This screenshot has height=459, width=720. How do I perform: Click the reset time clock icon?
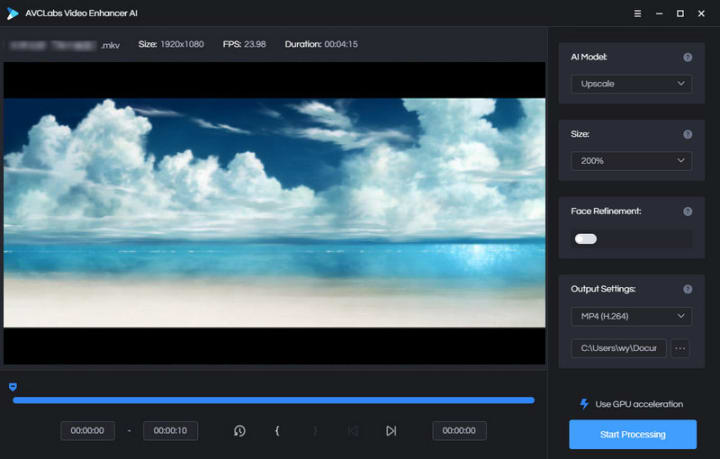coord(240,431)
